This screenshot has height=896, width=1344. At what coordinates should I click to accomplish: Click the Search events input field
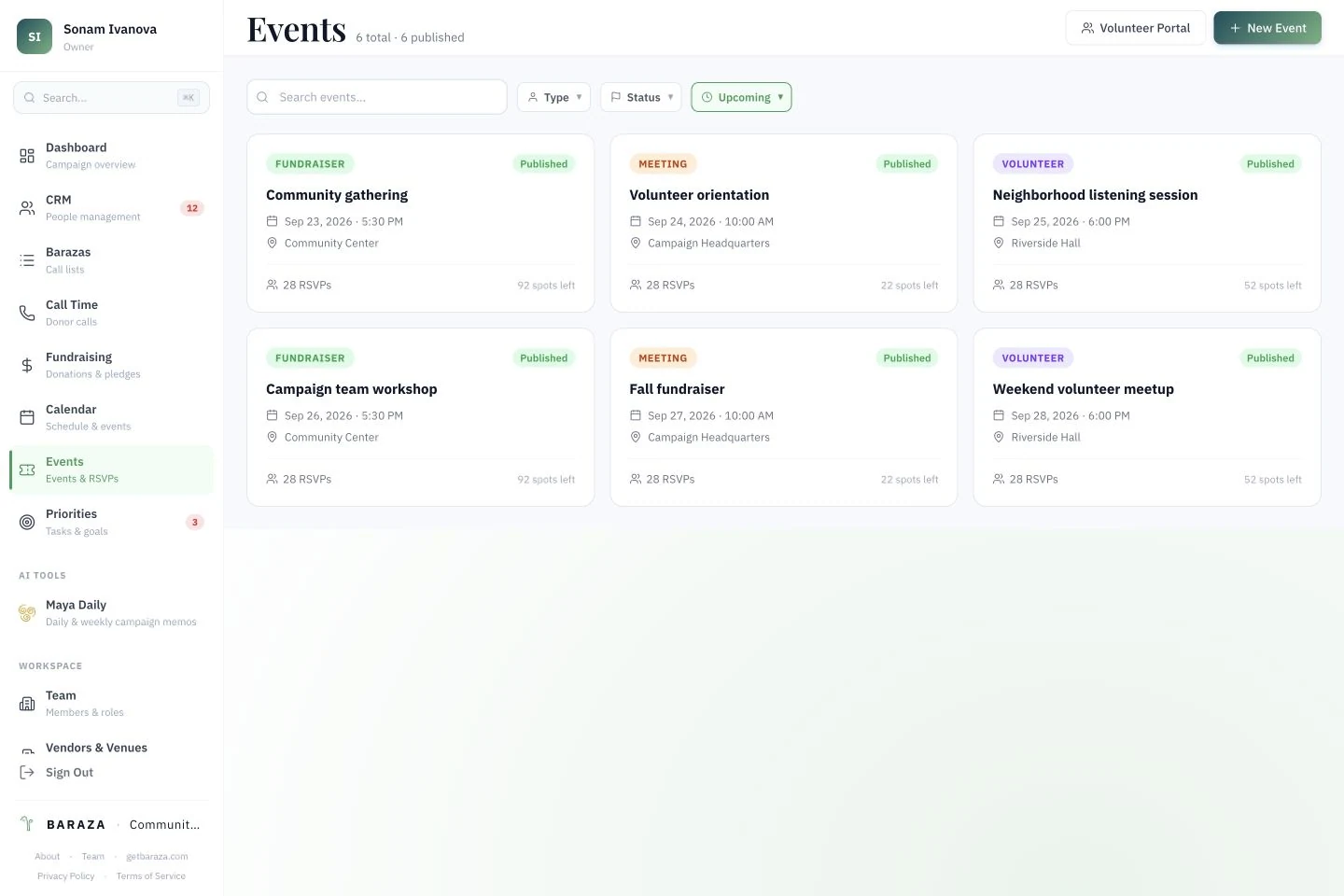[x=377, y=97]
